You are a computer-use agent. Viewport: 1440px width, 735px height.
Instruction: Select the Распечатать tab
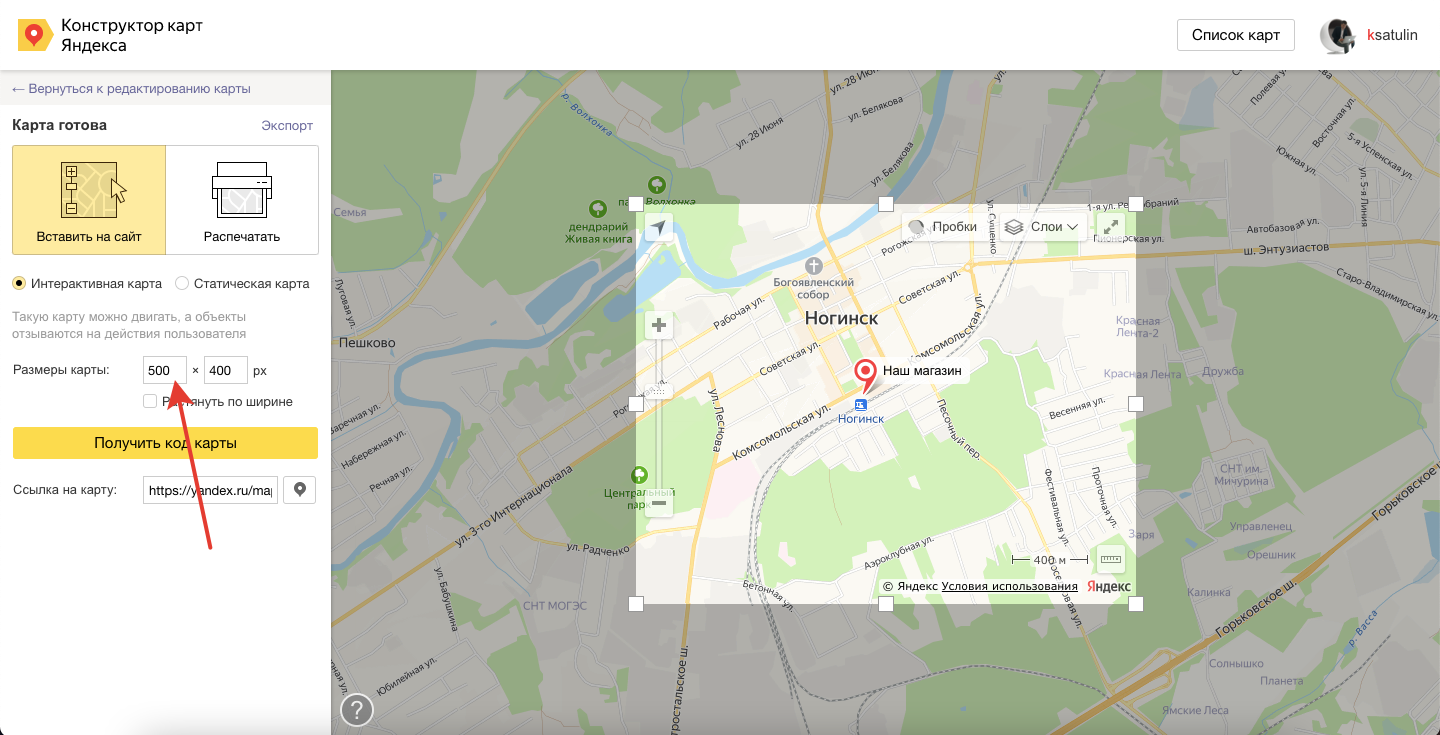[242, 200]
